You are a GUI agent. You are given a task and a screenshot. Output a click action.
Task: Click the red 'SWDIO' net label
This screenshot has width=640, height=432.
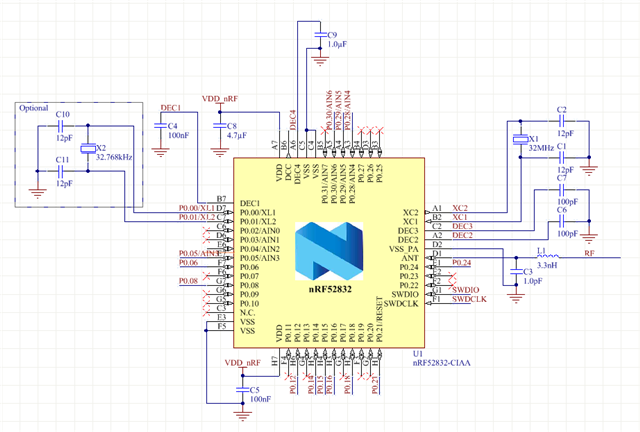click(x=466, y=290)
